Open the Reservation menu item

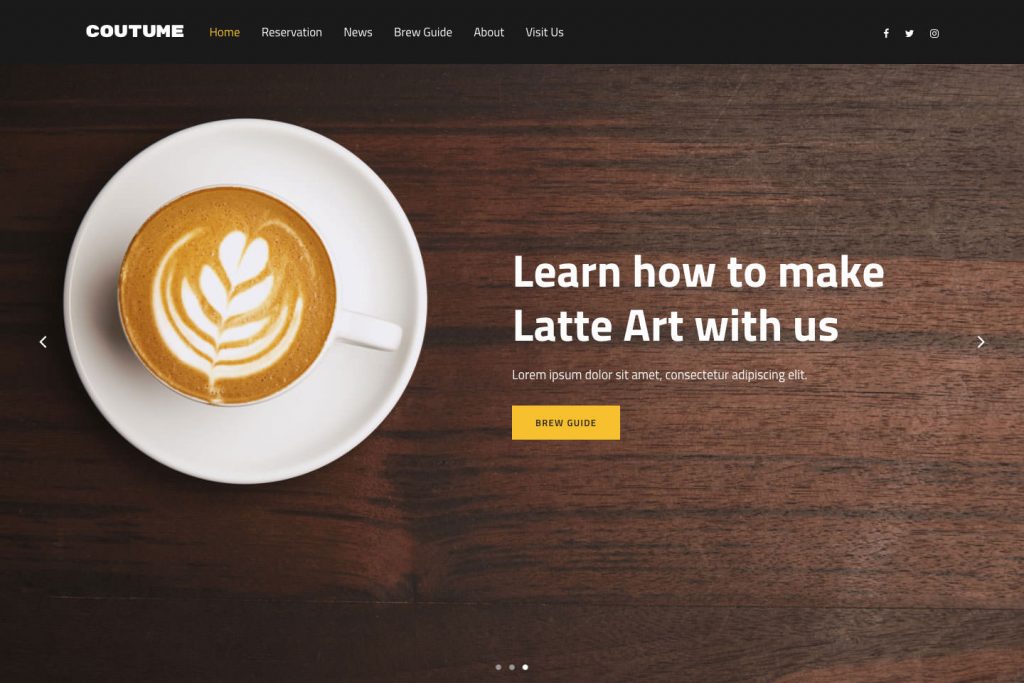(291, 32)
